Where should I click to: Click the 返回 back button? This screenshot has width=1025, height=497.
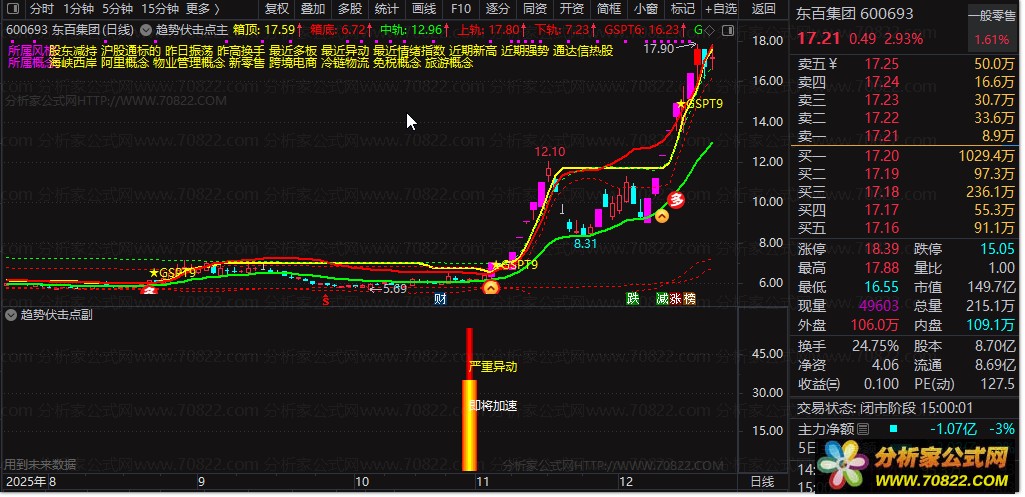tap(764, 9)
